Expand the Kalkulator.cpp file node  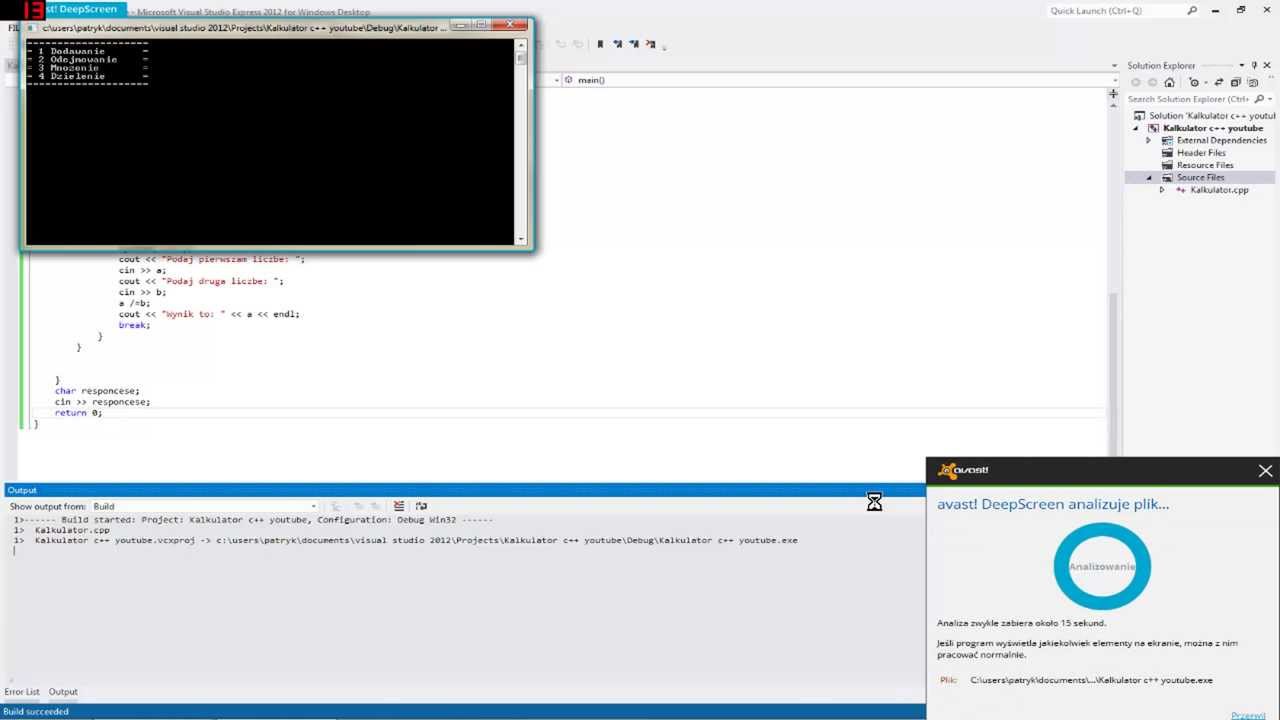point(1161,190)
